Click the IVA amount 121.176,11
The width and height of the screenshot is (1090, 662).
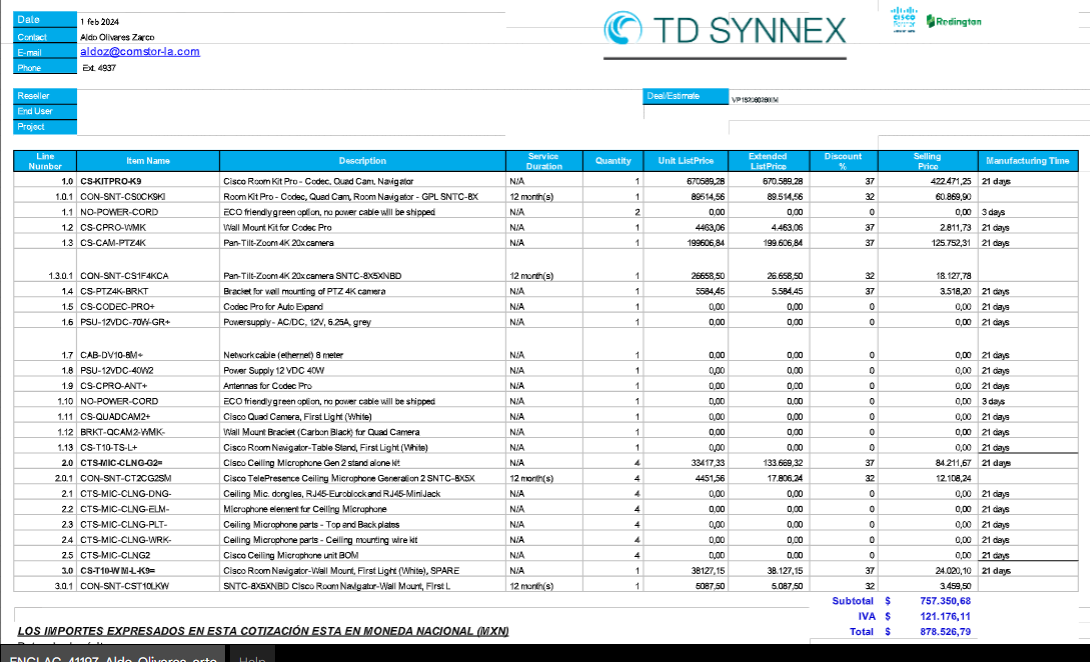tap(944, 616)
